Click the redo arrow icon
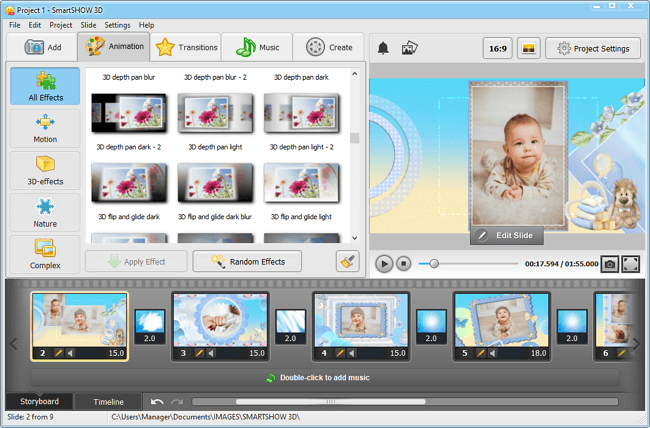 [177, 401]
